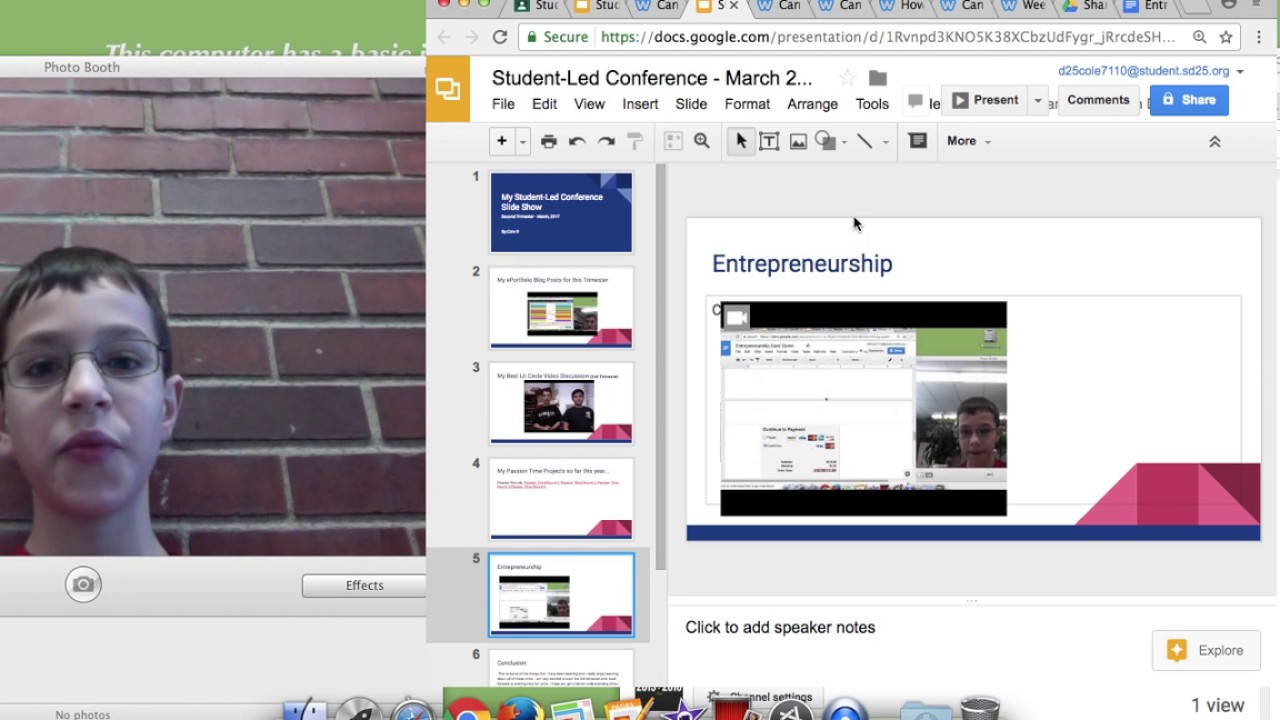Select slide 4 Passion Time Projects thumbnail
1280x720 pixels.
click(x=561, y=499)
